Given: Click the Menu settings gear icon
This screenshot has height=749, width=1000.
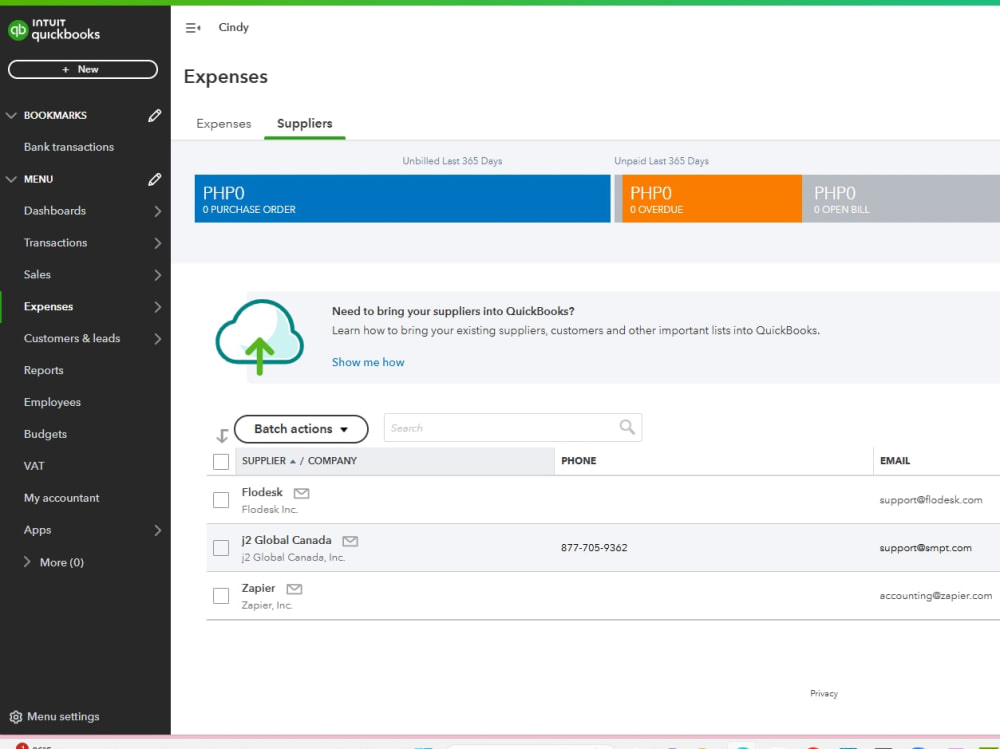Looking at the screenshot, I should click(x=16, y=717).
